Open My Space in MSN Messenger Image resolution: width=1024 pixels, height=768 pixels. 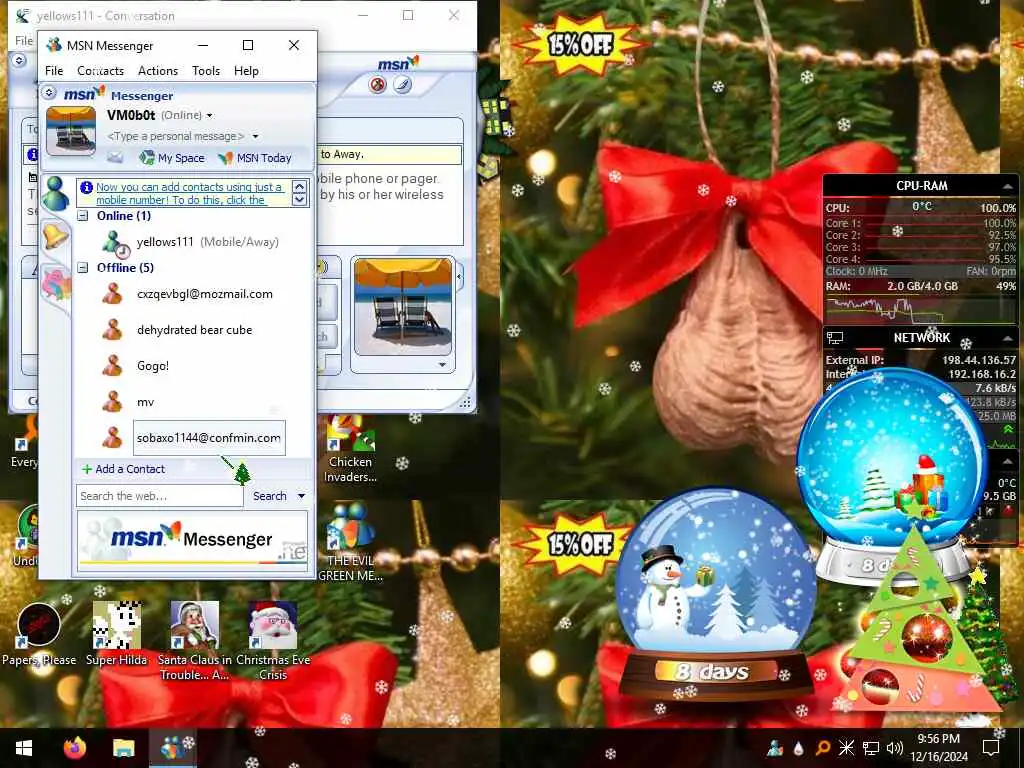click(x=172, y=157)
